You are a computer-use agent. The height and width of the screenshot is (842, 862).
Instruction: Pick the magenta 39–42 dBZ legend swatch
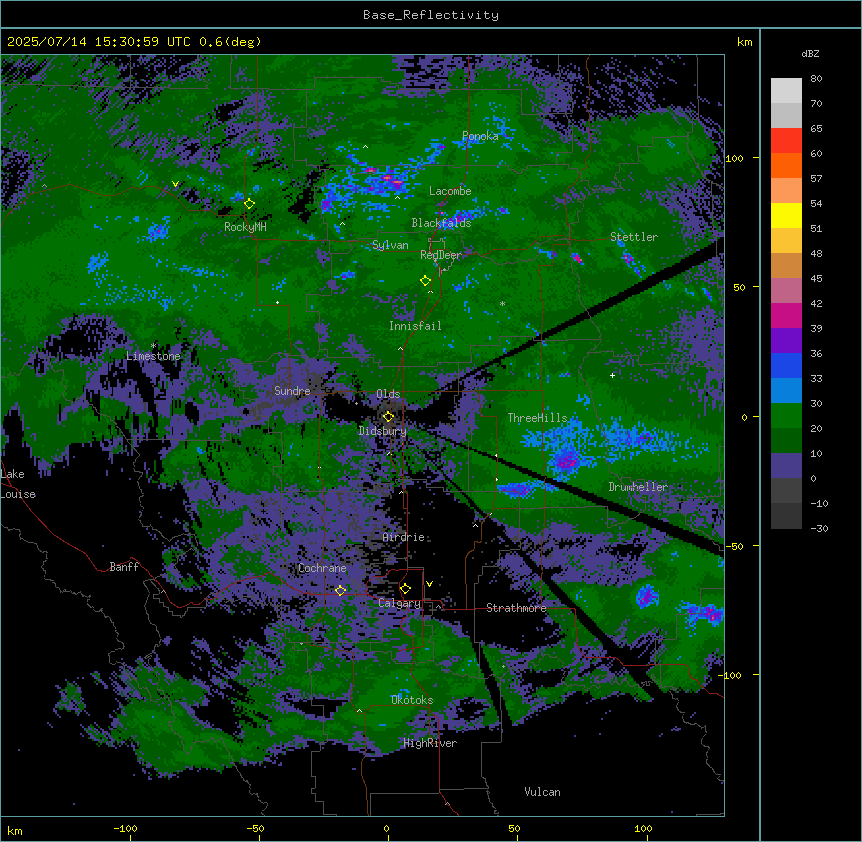786,316
